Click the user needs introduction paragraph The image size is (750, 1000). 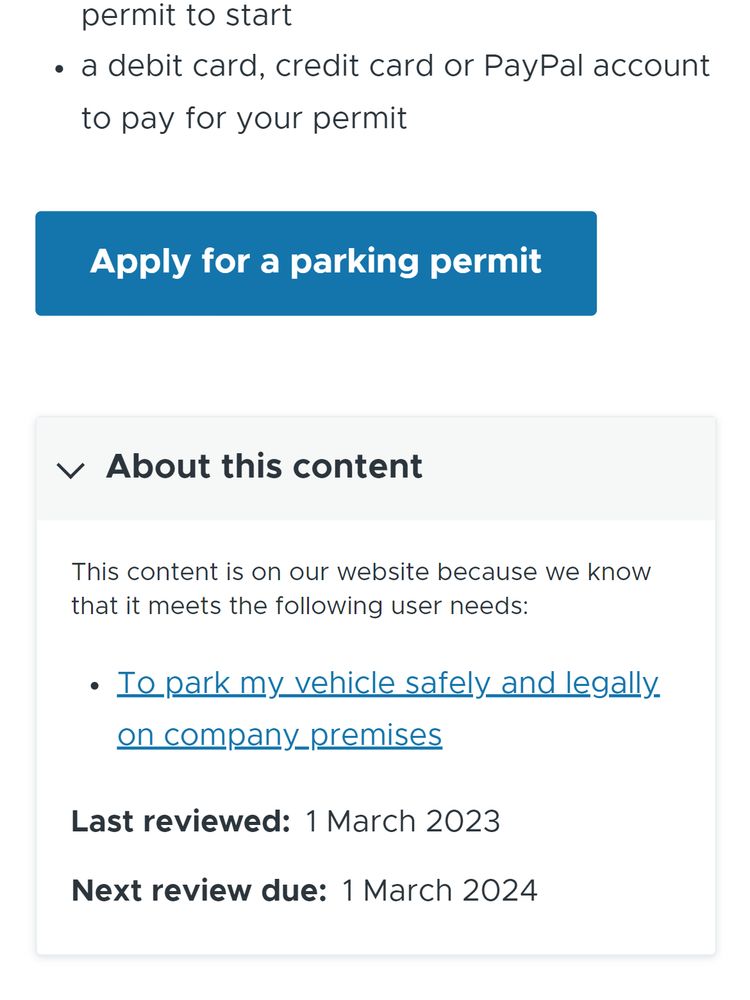click(x=360, y=587)
